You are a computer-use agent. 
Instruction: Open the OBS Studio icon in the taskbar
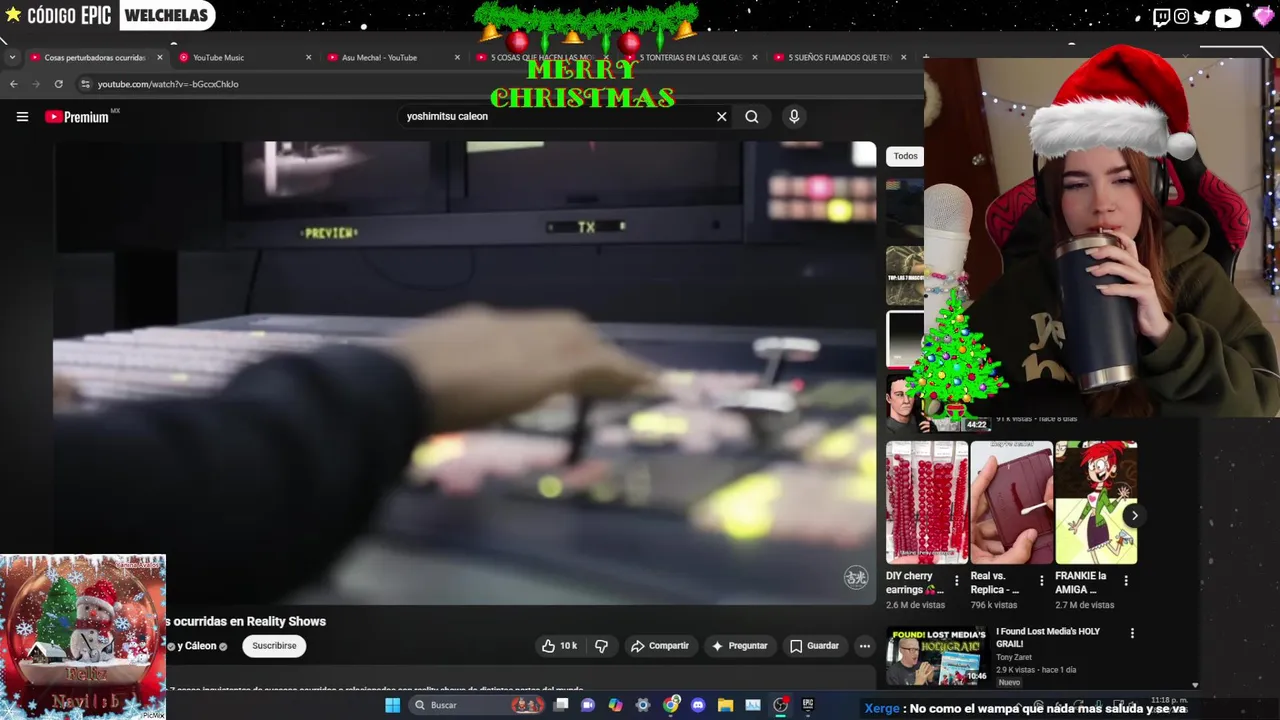(781, 705)
